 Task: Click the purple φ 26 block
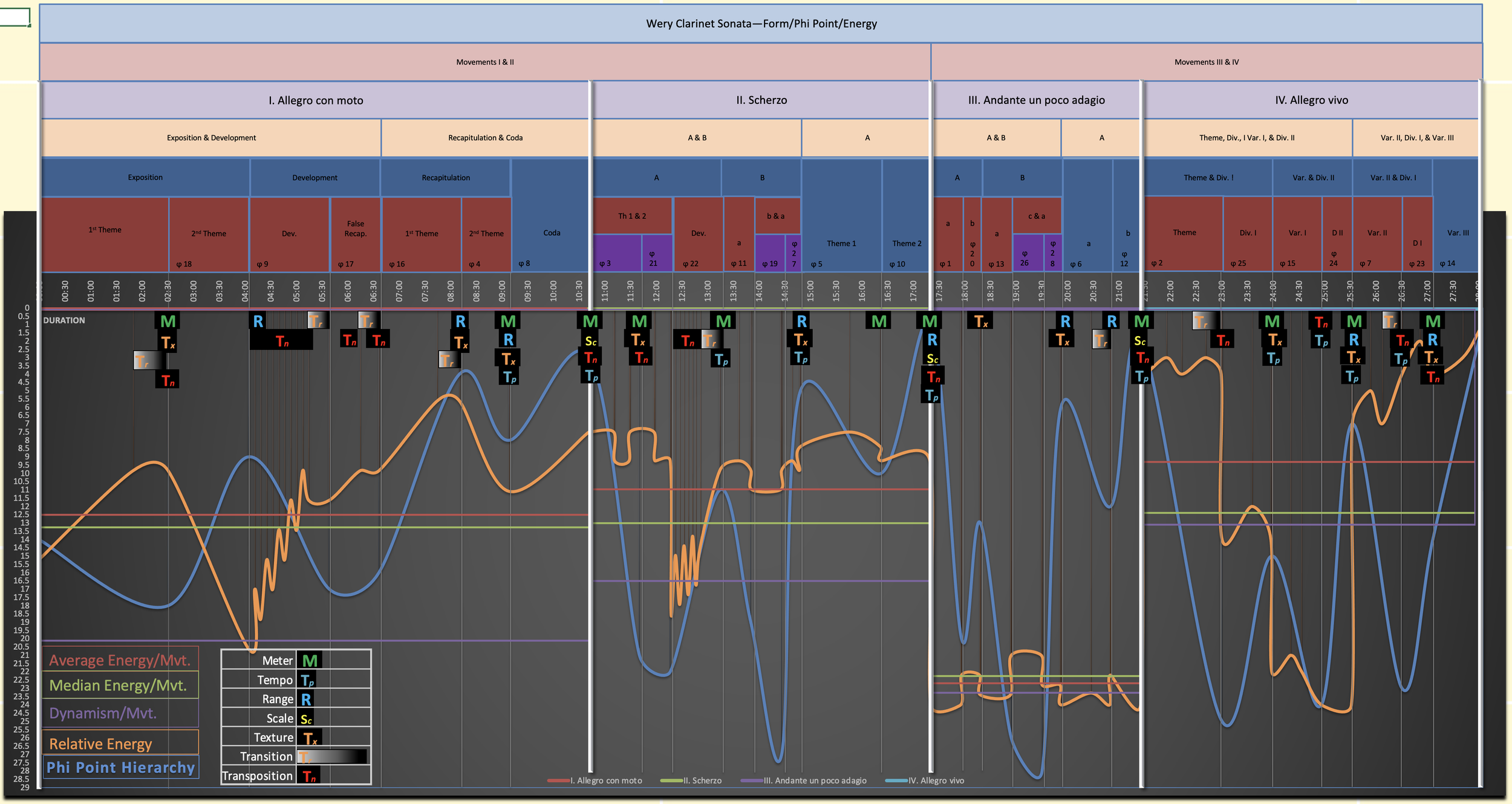pos(1028,253)
